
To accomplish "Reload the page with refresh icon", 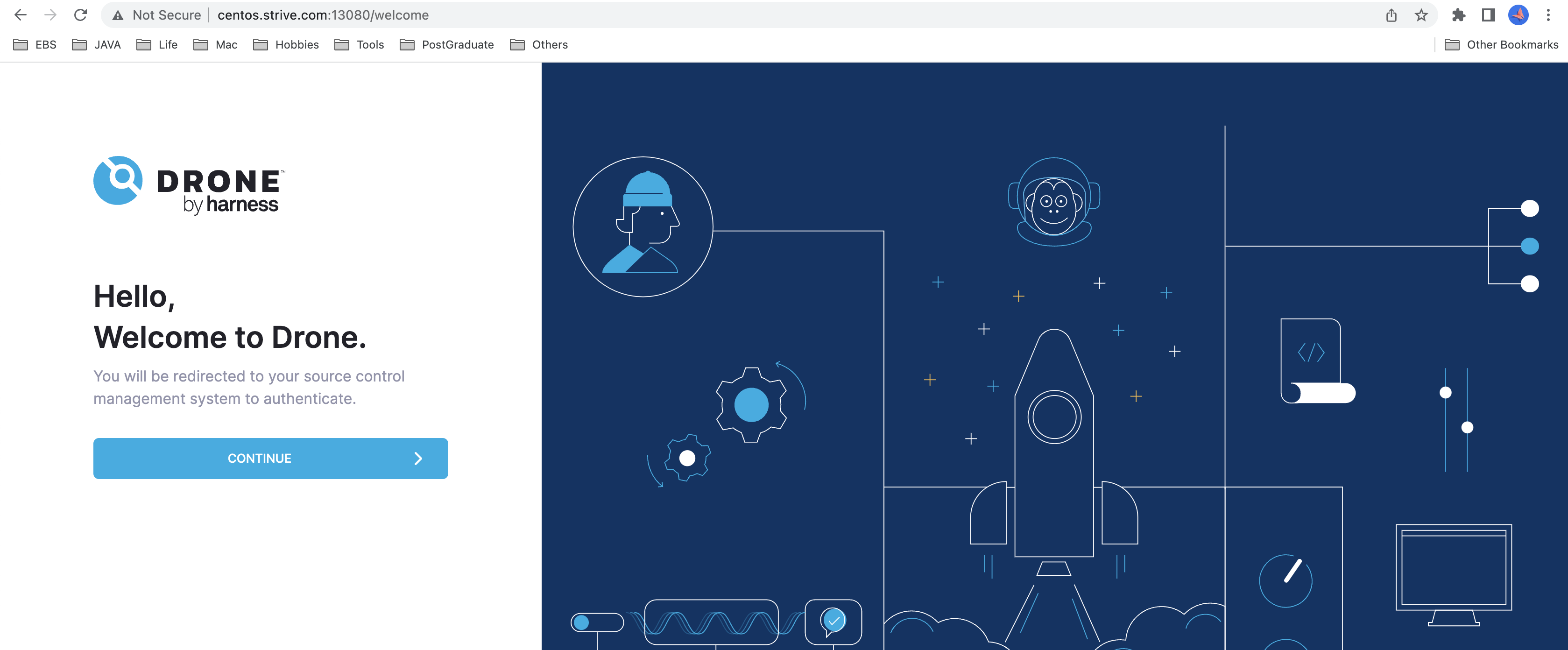I will [80, 15].
